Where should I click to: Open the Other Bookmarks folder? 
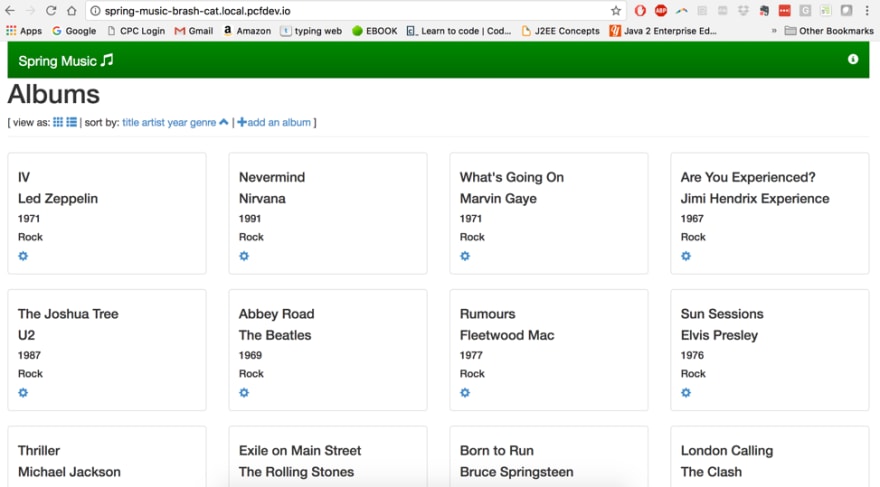(x=829, y=31)
